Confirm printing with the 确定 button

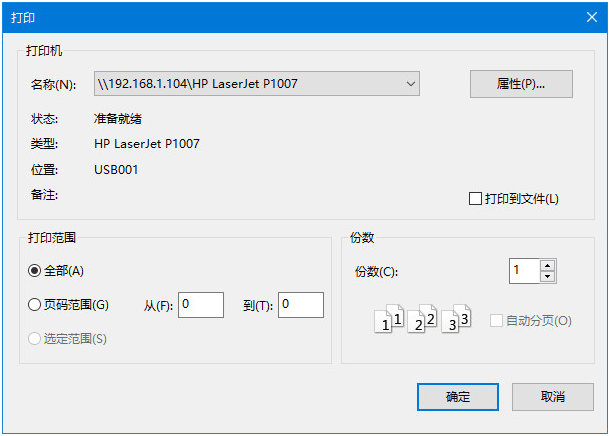point(457,397)
